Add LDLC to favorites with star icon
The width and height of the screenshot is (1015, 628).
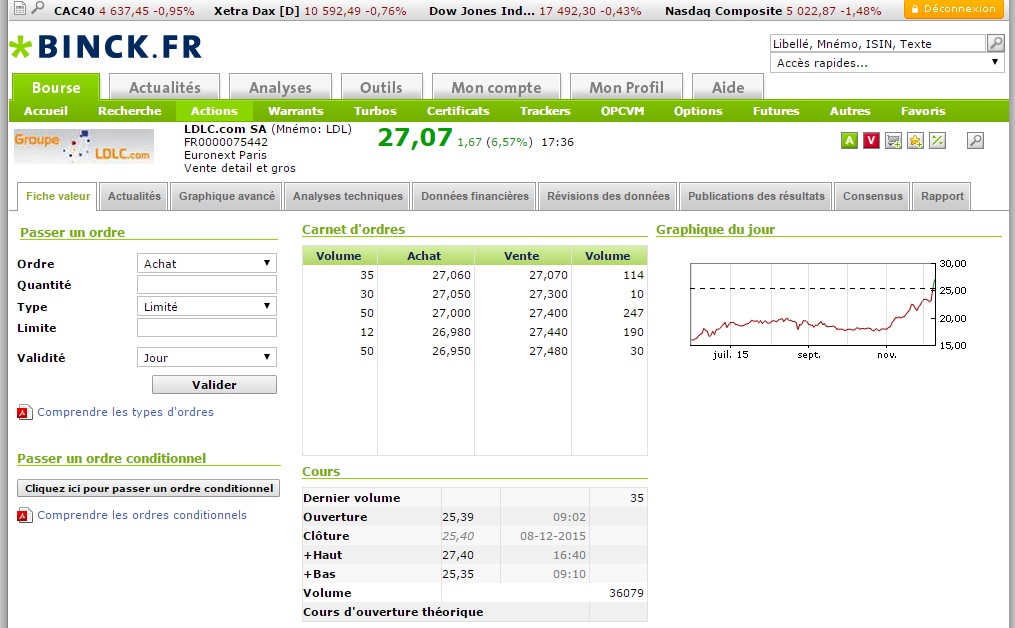point(915,141)
